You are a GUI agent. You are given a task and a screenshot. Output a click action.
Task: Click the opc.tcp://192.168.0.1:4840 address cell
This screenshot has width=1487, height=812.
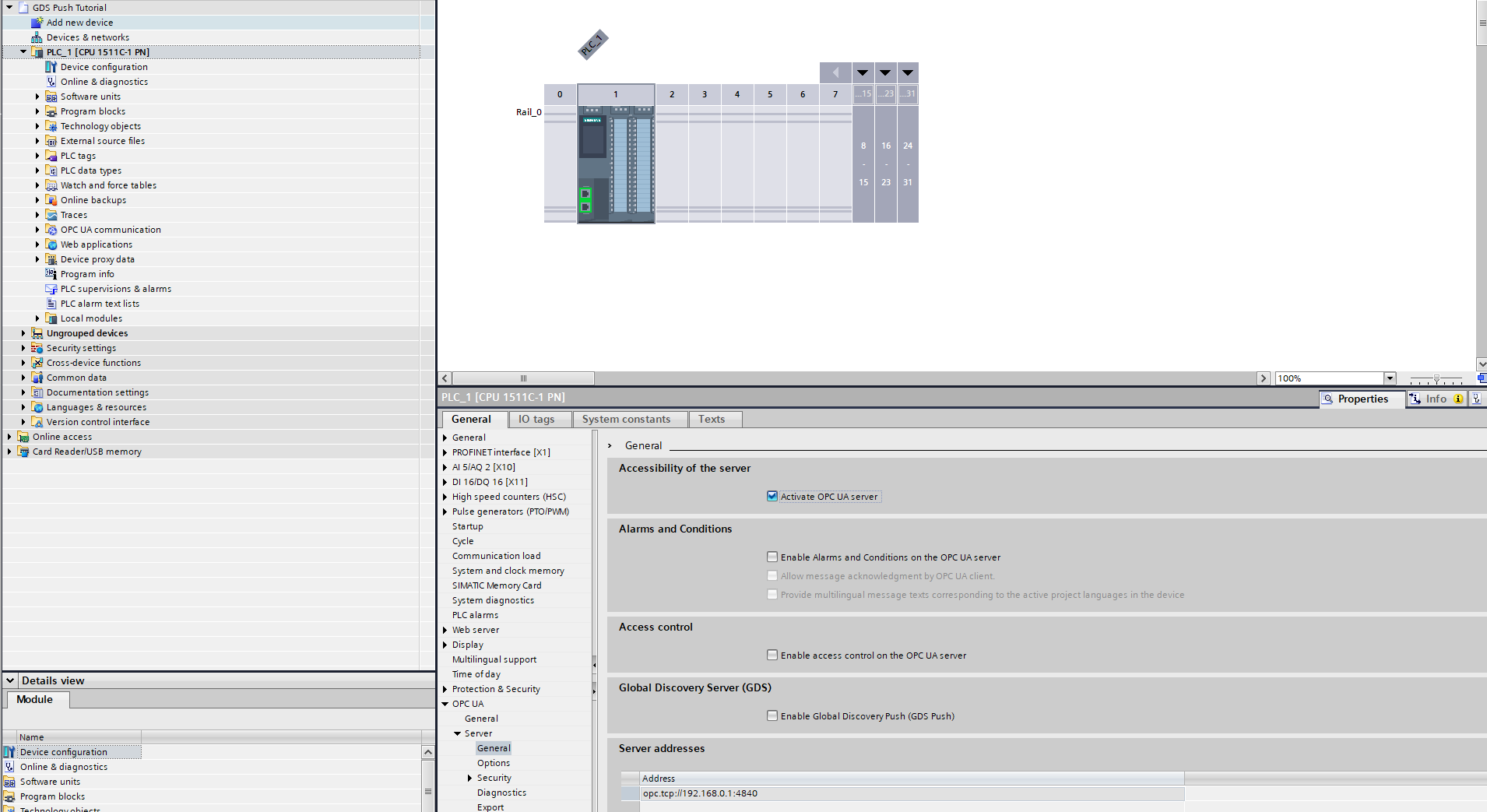click(x=912, y=793)
